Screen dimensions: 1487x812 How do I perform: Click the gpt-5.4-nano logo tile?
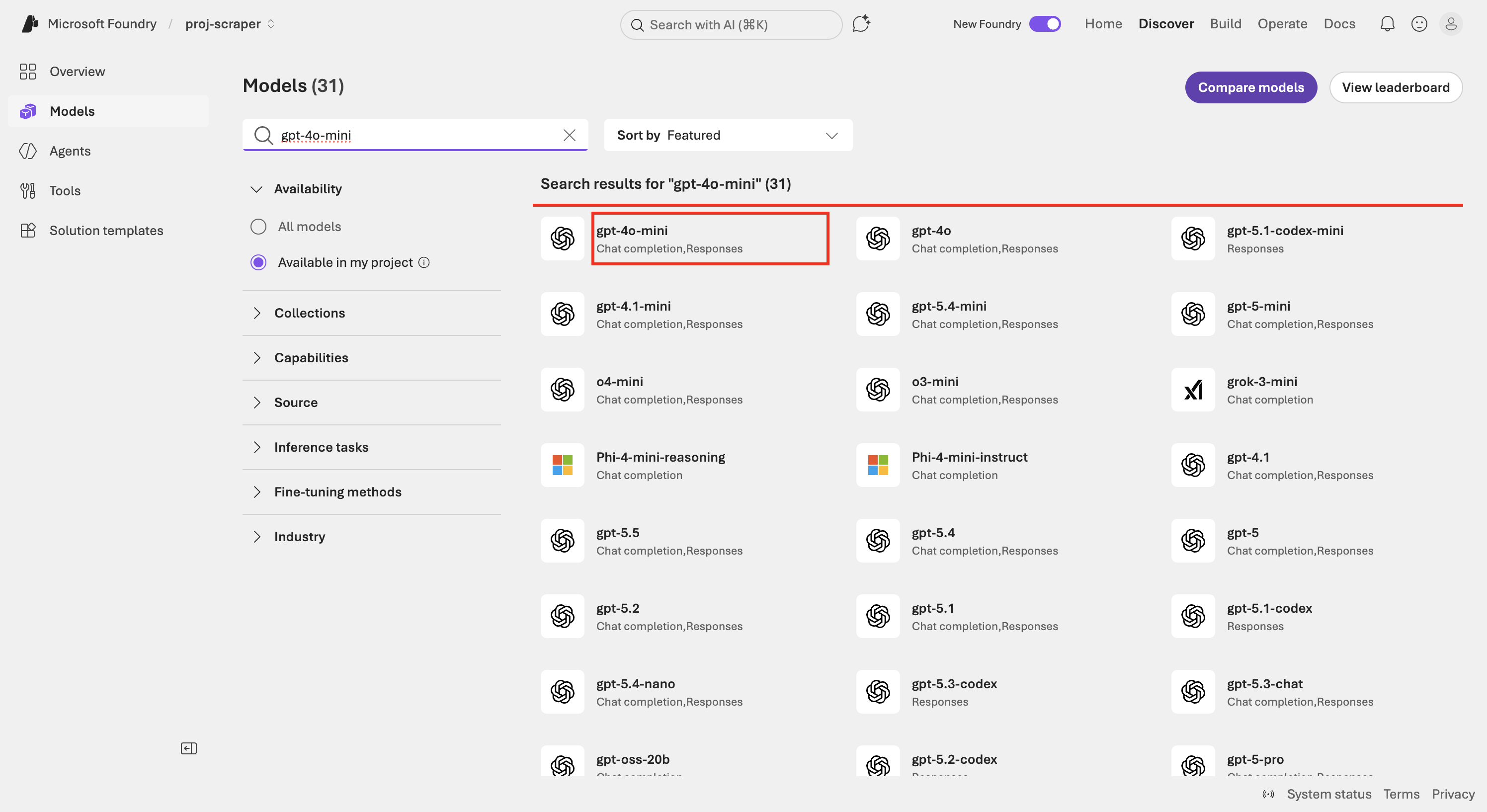pyautogui.click(x=562, y=692)
